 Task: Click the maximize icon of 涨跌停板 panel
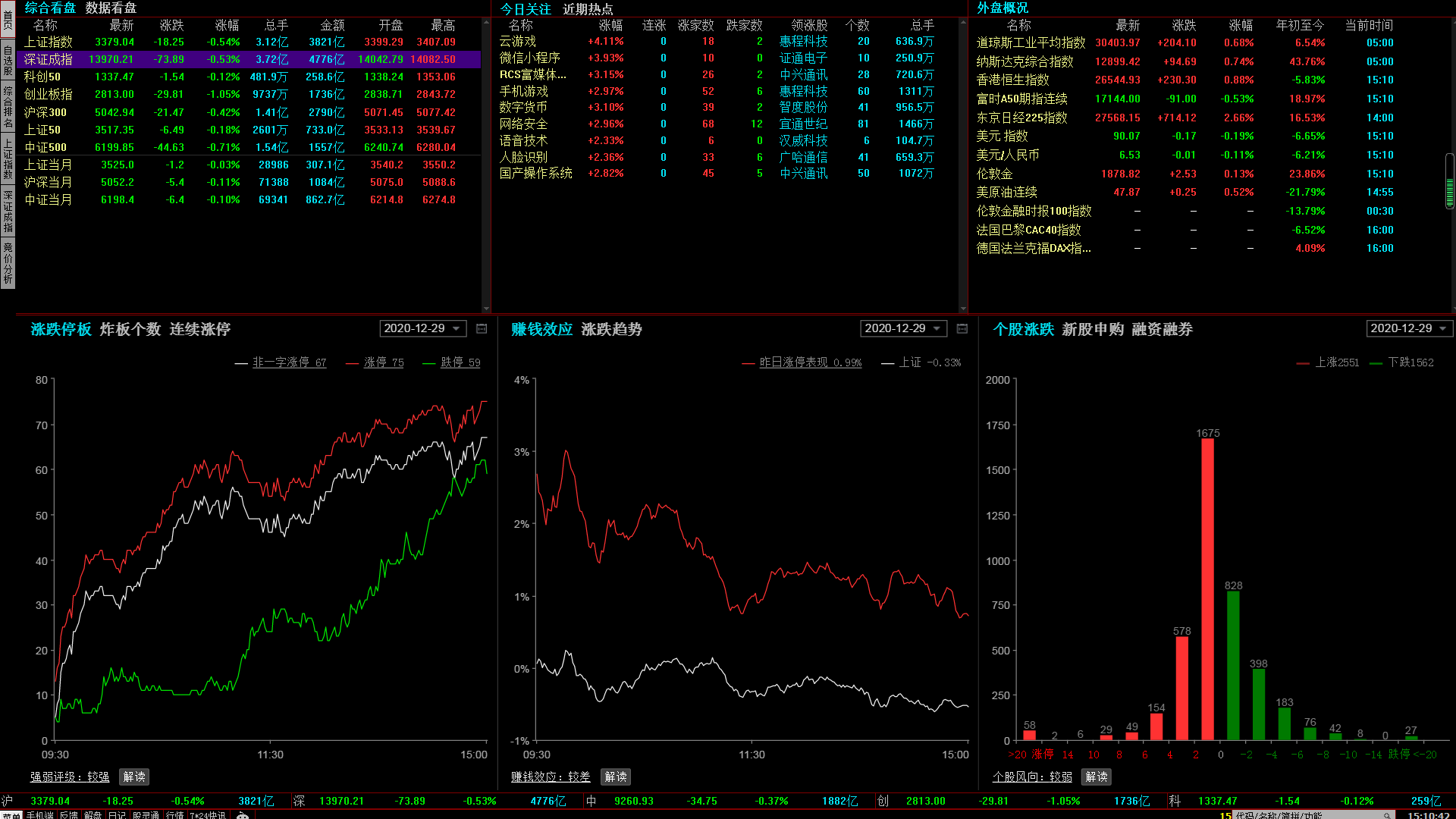coord(482,328)
